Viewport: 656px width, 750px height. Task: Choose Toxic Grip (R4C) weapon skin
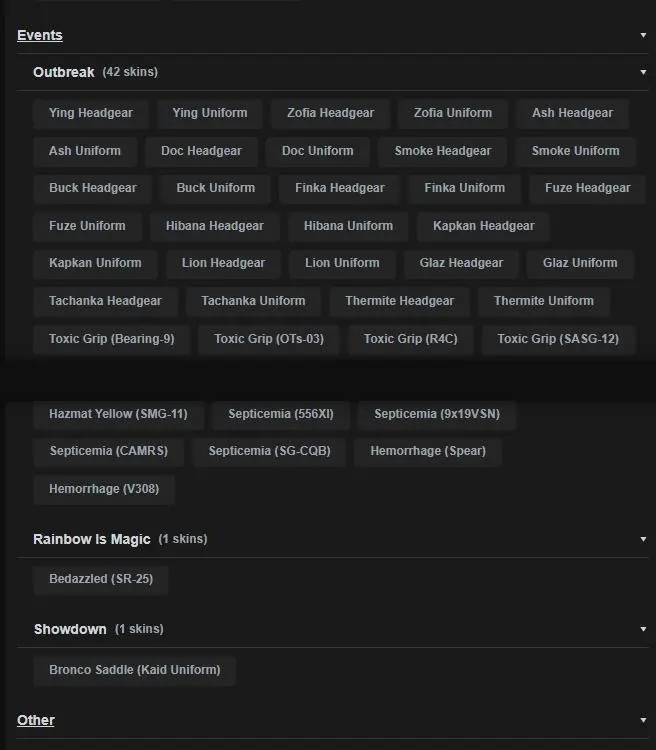(411, 339)
